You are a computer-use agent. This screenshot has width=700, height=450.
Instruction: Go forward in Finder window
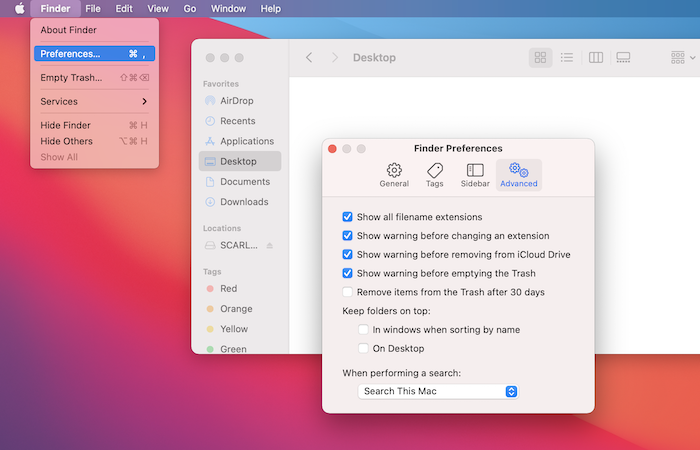(334, 58)
